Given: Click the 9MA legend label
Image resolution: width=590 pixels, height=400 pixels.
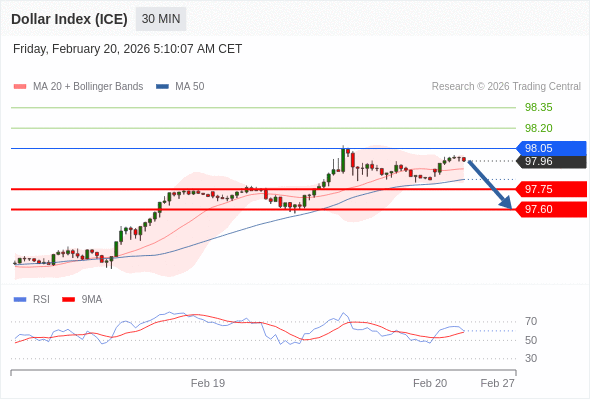Looking at the screenshot, I should pyautogui.click(x=92, y=300).
